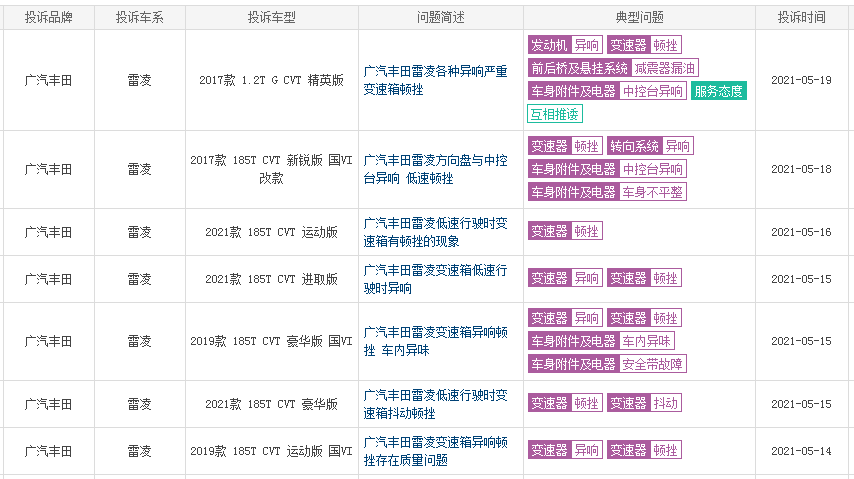Click the 车身附件及电器 车内异味 tag

(601, 341)
